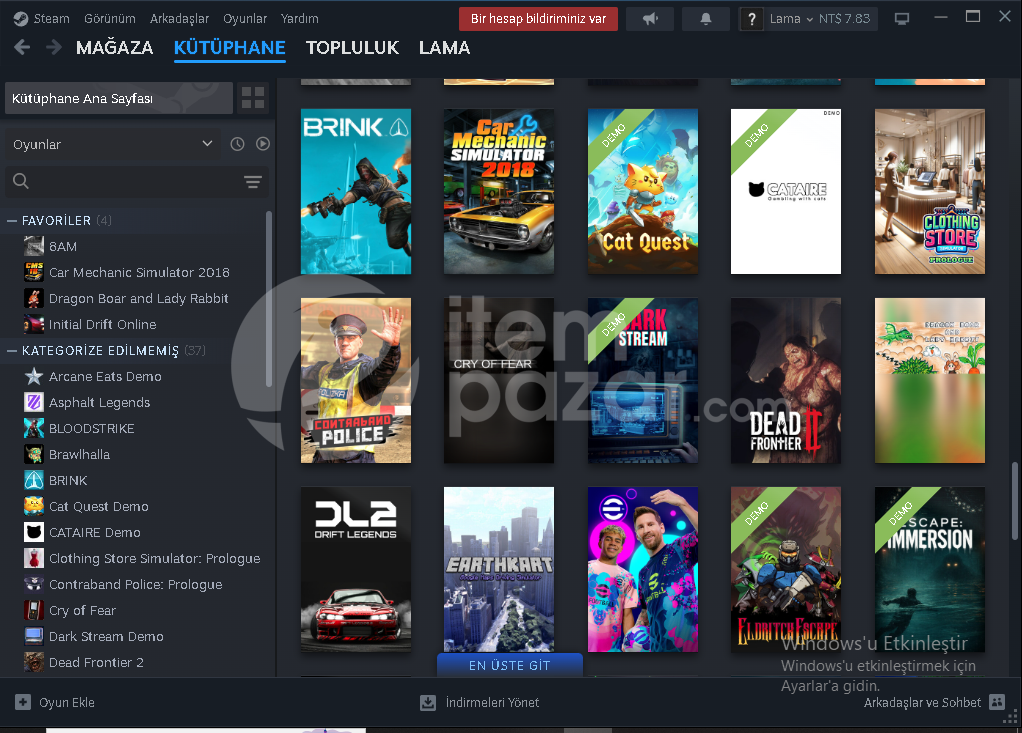Click Oyun Ekle
The image size is (1022, 733).
coord(66,702)
